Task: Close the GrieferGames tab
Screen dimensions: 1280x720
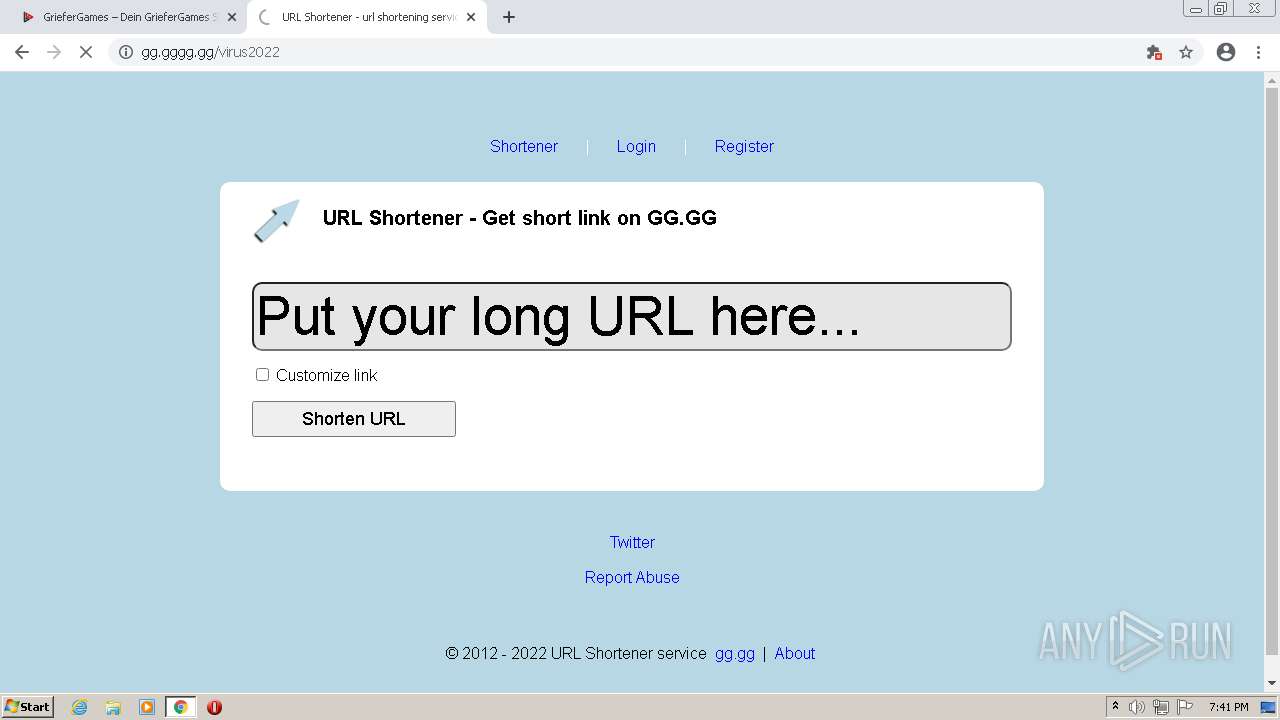Action: (x=232, y=17)
